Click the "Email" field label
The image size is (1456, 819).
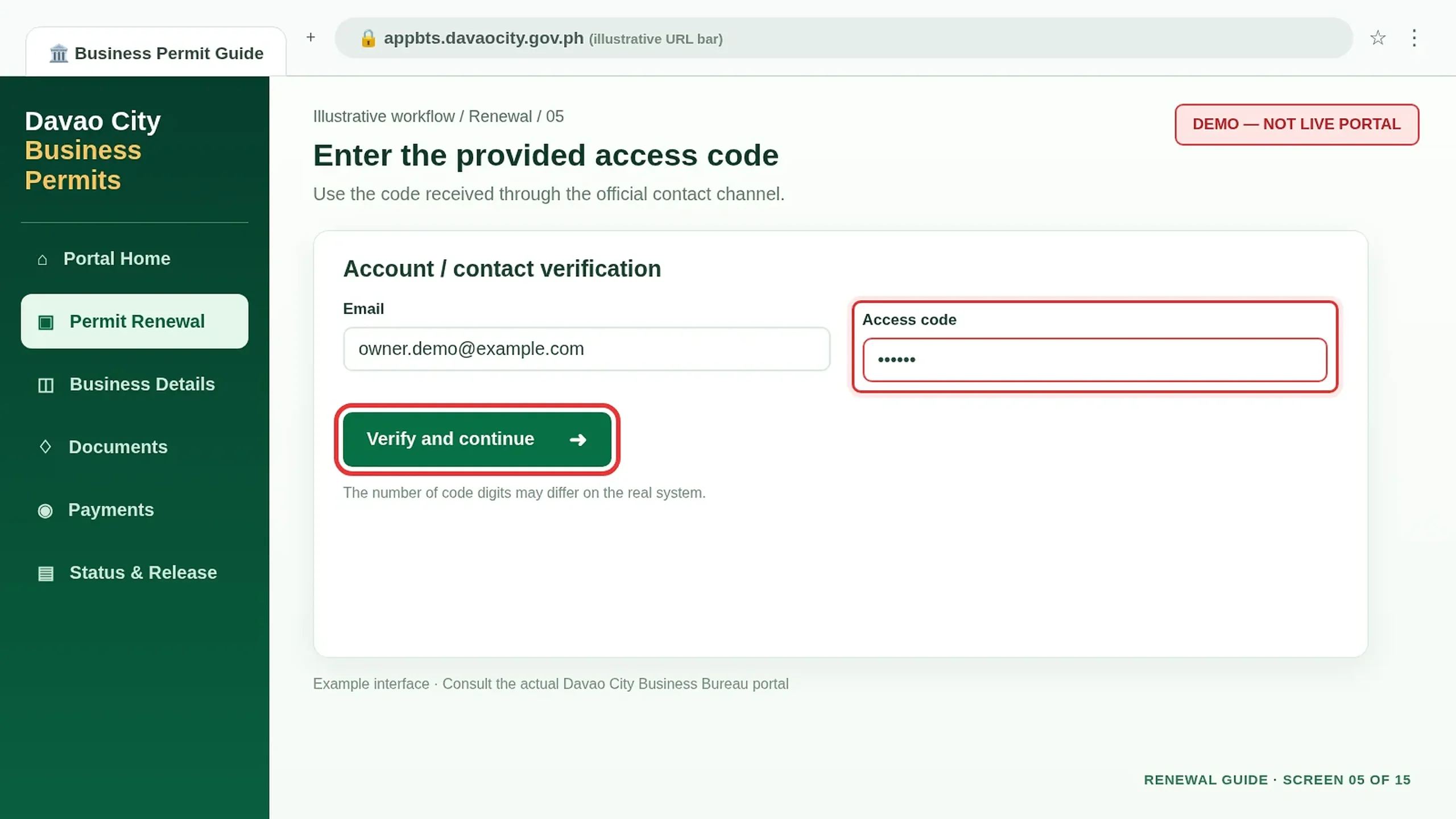[363, 309]
